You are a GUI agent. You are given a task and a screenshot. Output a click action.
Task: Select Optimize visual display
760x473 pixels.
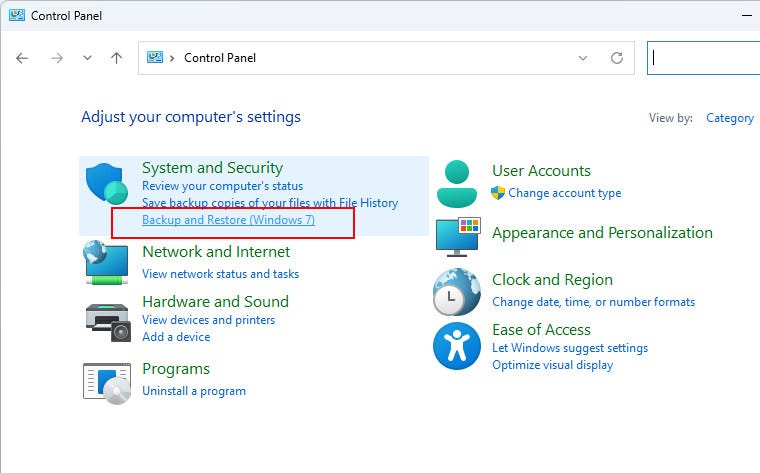pos(553,365)
